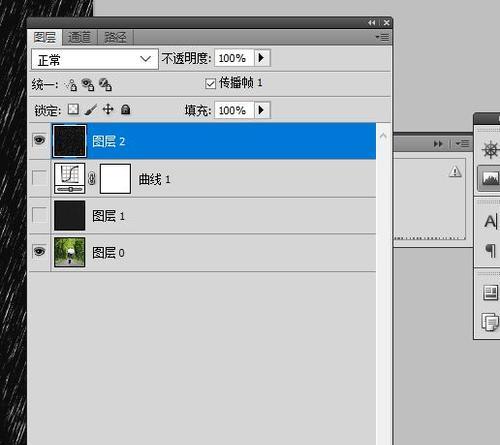Open the paragraph panel icon
500x445 pixels.
(491, 250)
